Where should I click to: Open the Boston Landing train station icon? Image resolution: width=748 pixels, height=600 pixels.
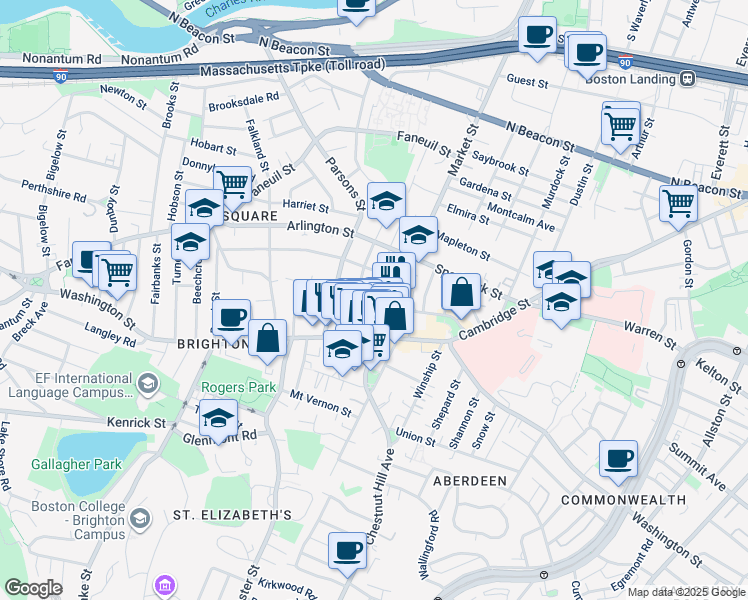pyautogui.click(x=687, y=79)
